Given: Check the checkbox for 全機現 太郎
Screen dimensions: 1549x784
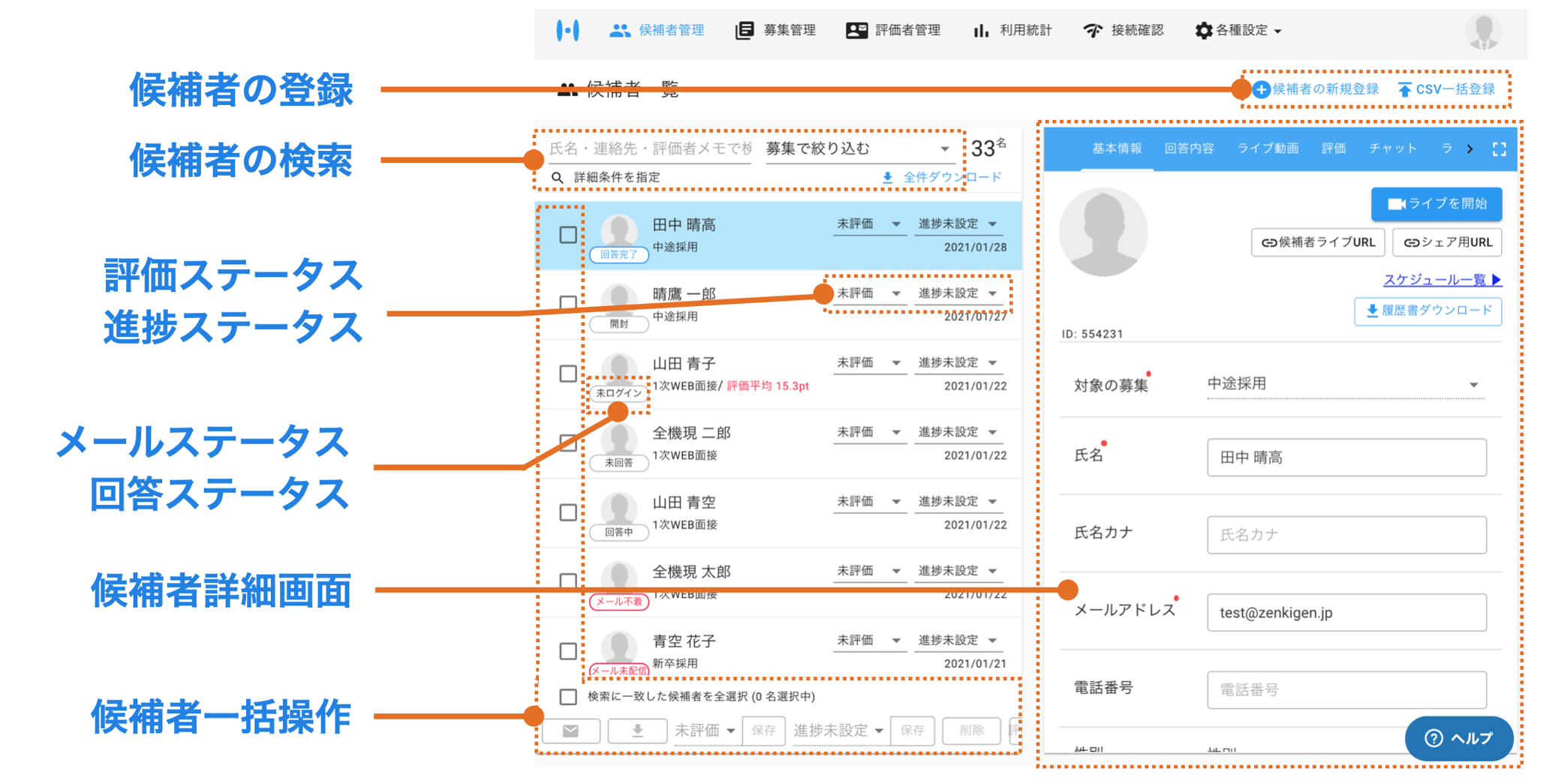Looking at the screenshot, I should coord(568,581).
